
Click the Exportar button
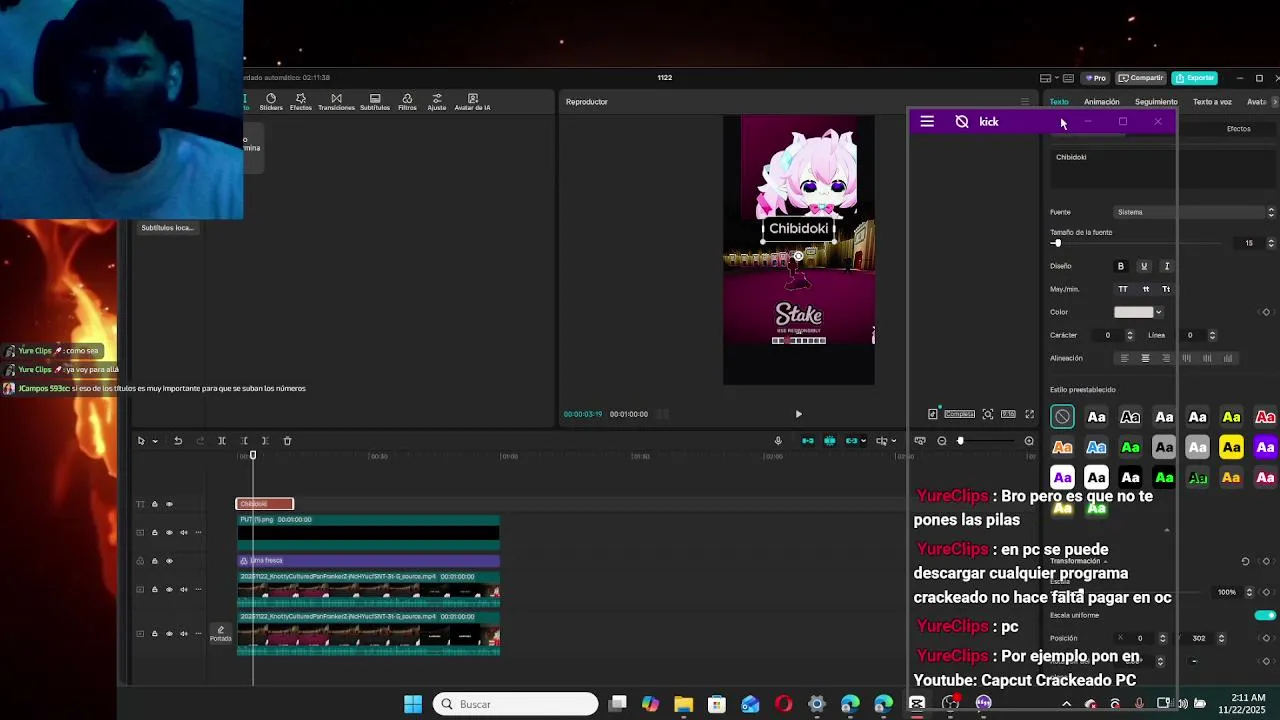1195,78
